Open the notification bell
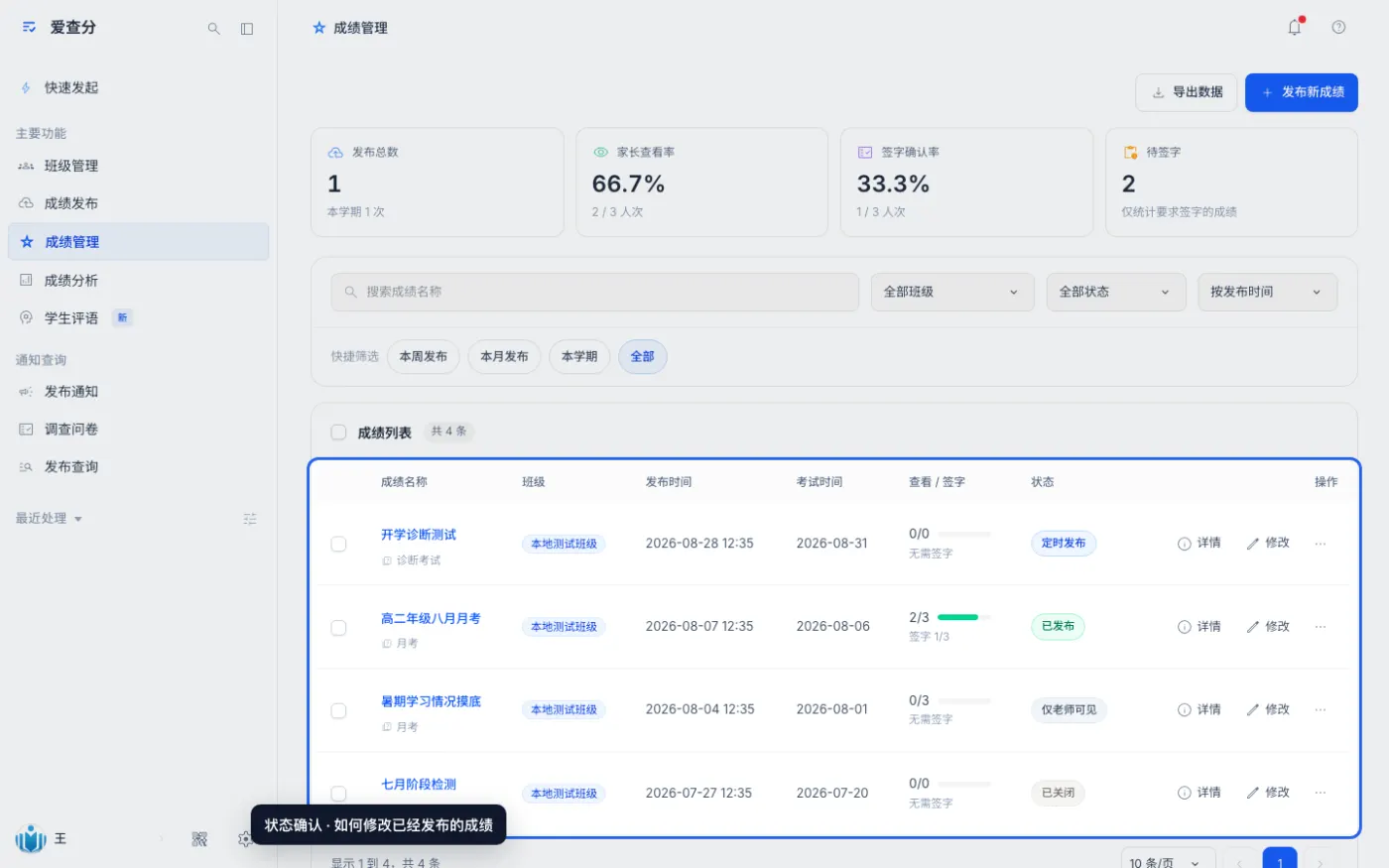 pyautogui.click(x=1295, y=28)
